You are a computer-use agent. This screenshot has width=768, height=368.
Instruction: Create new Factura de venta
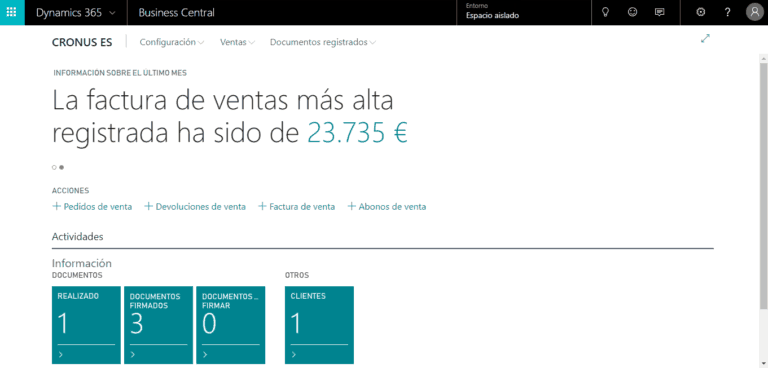tap(297, 207)
